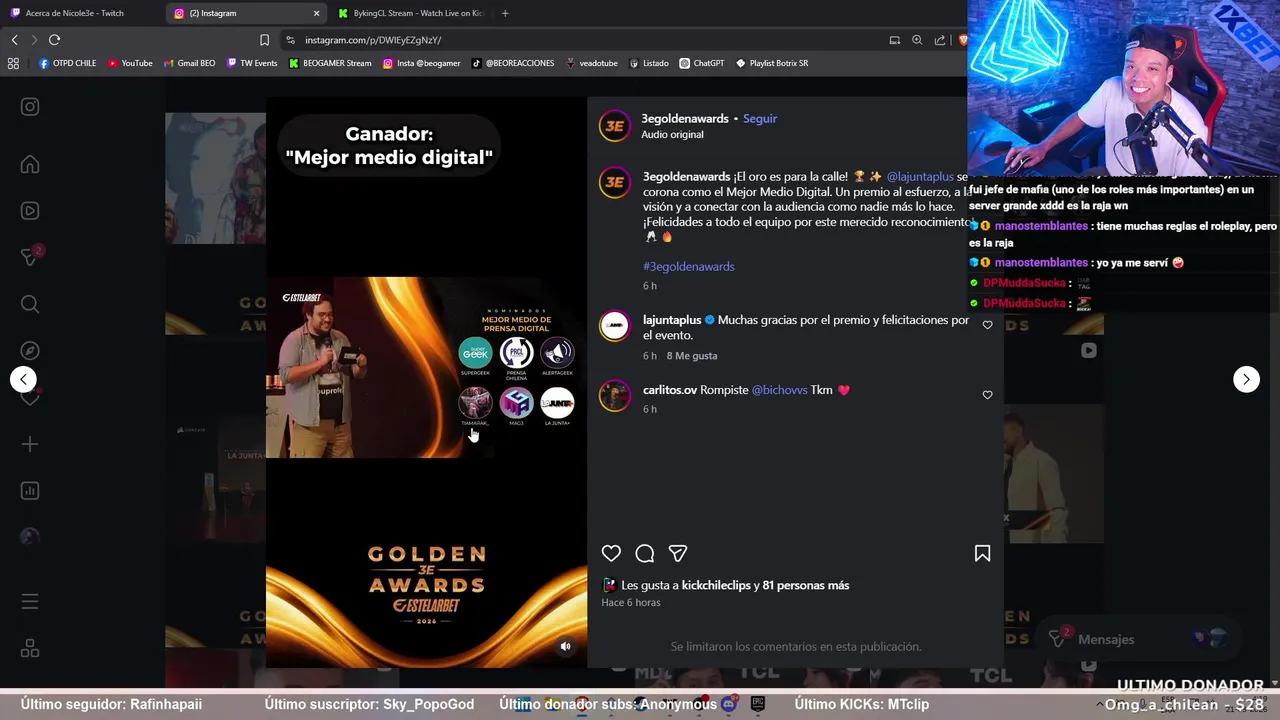Open carlitos.ov commenter profile
The width and height of the screenshot is (1280, 720).
[x=670, y=390]
